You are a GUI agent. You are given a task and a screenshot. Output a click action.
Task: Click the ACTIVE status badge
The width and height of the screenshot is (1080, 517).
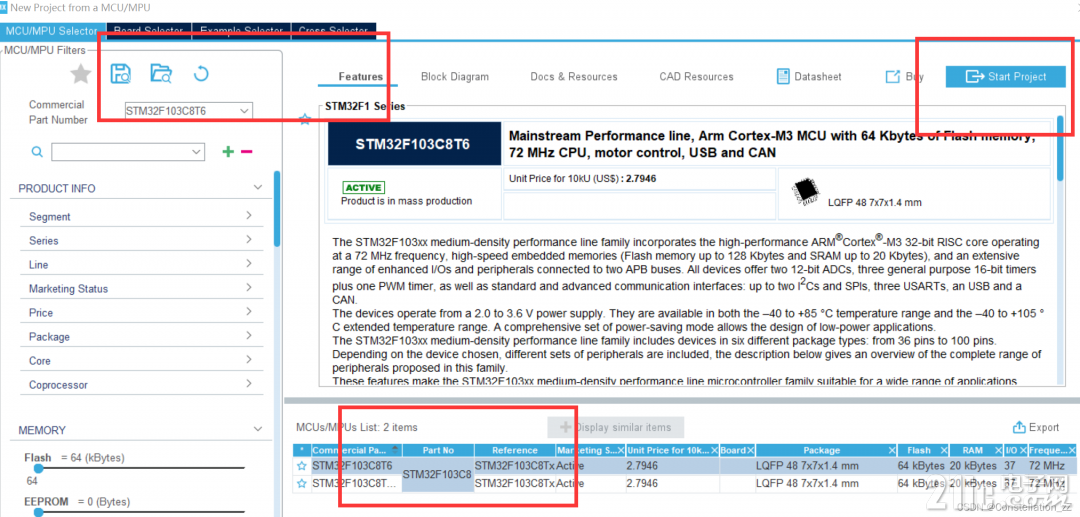(364, 187)
